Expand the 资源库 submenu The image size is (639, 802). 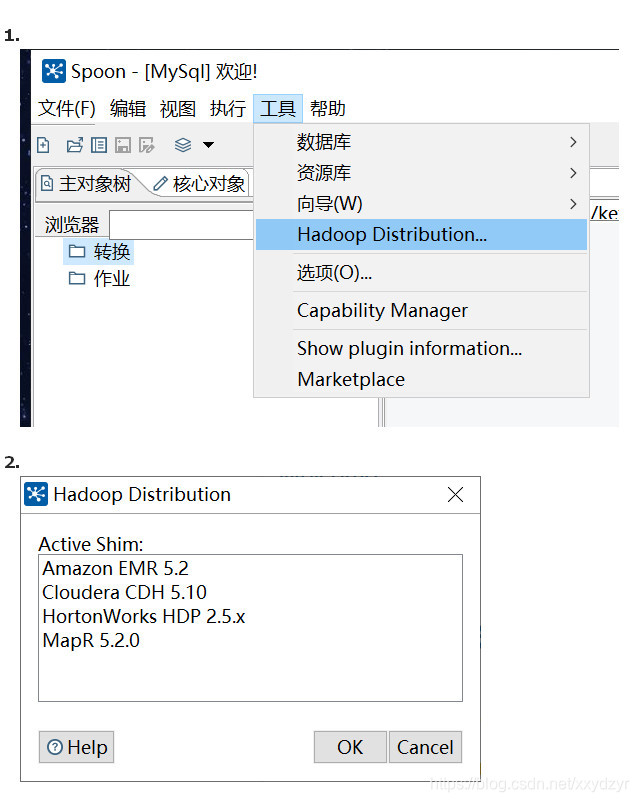pos(421,173)
